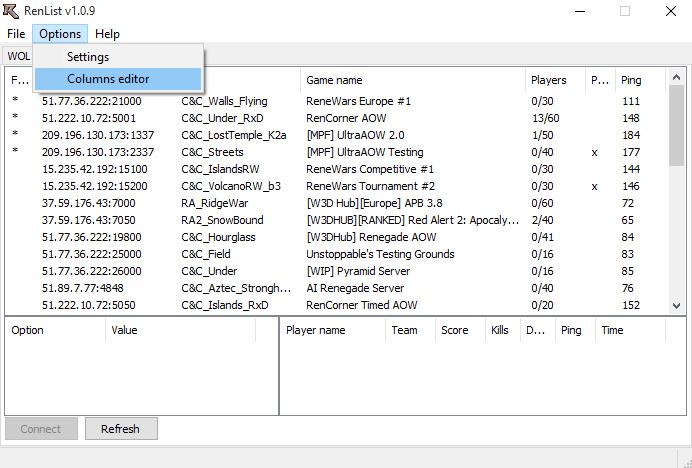Open the Help menu
Image resolution: width=692 pixels, height=468 pixels.
pos(107,34)
